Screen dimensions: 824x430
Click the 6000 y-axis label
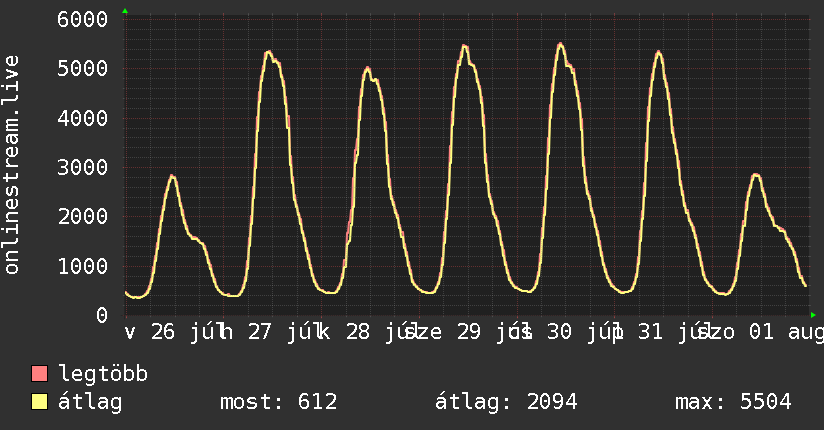click(x=83, y=19)
